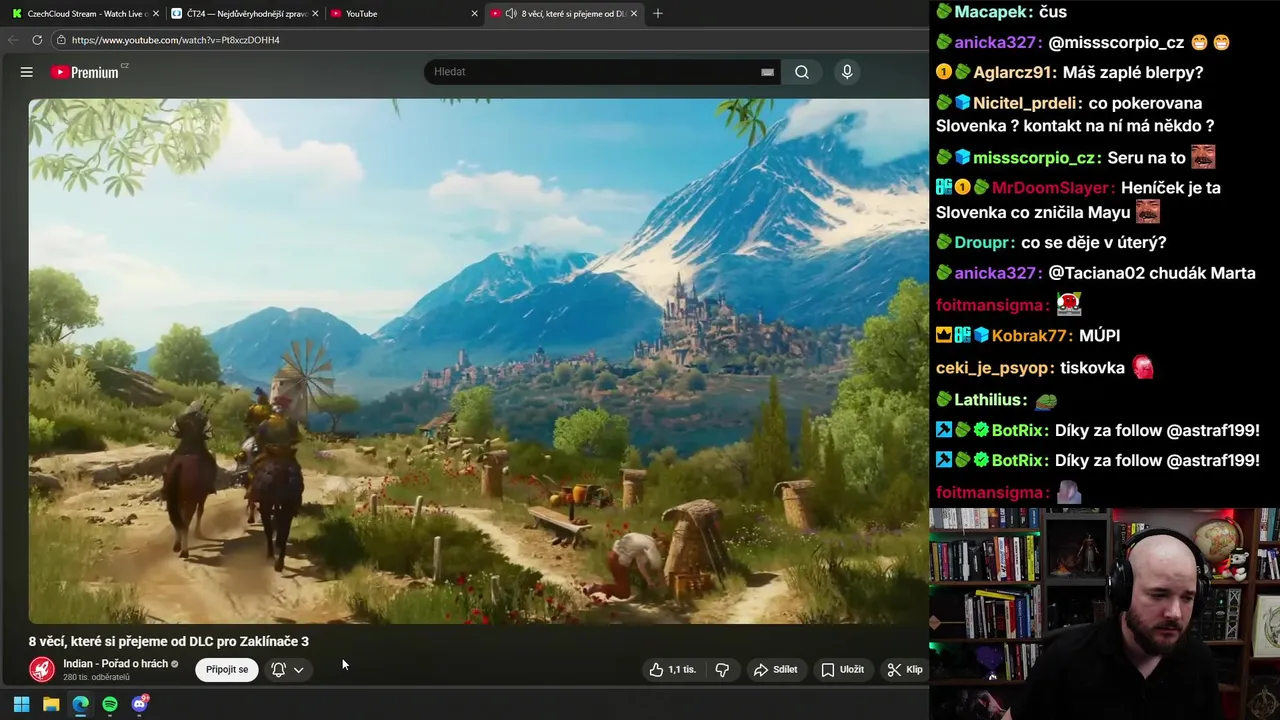Select the active Witcher DLC video tab
Viewport: 1280px width, 720px height.
click(x=565, y=14)
